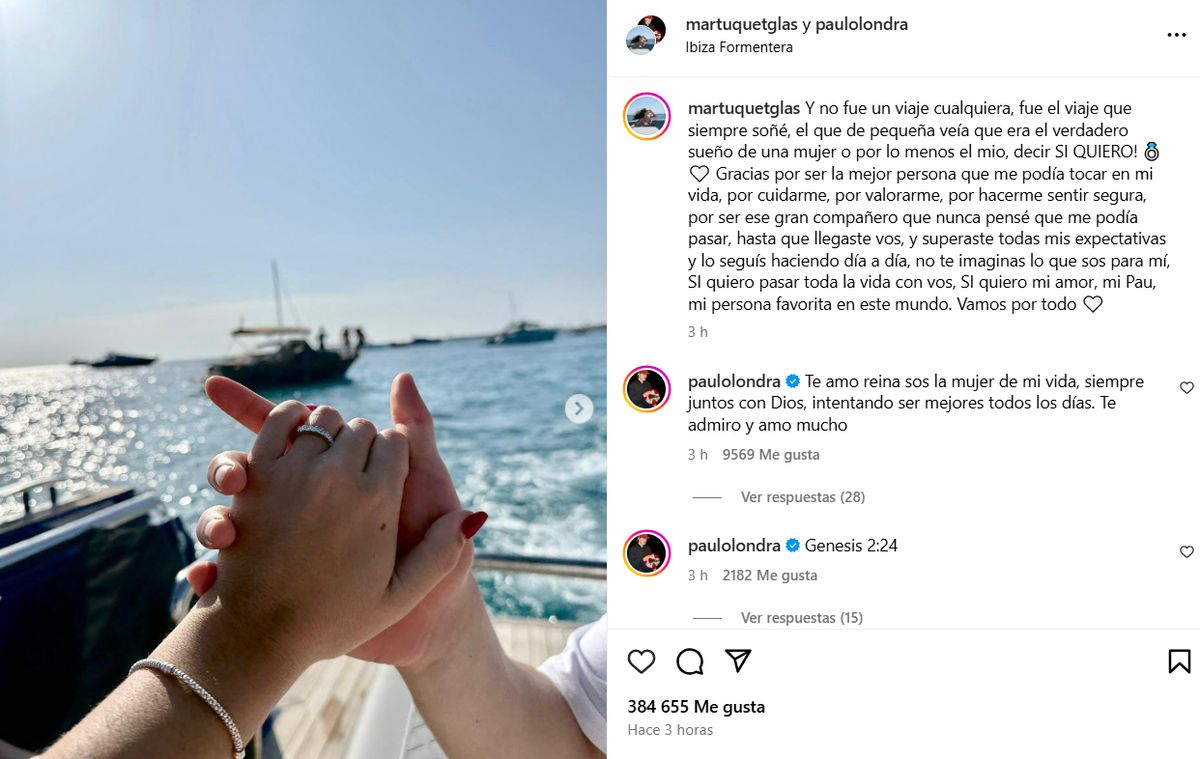This screenshot has height=759, width=1200.
Task: Like the post with the heart icon
Action: 641,661
